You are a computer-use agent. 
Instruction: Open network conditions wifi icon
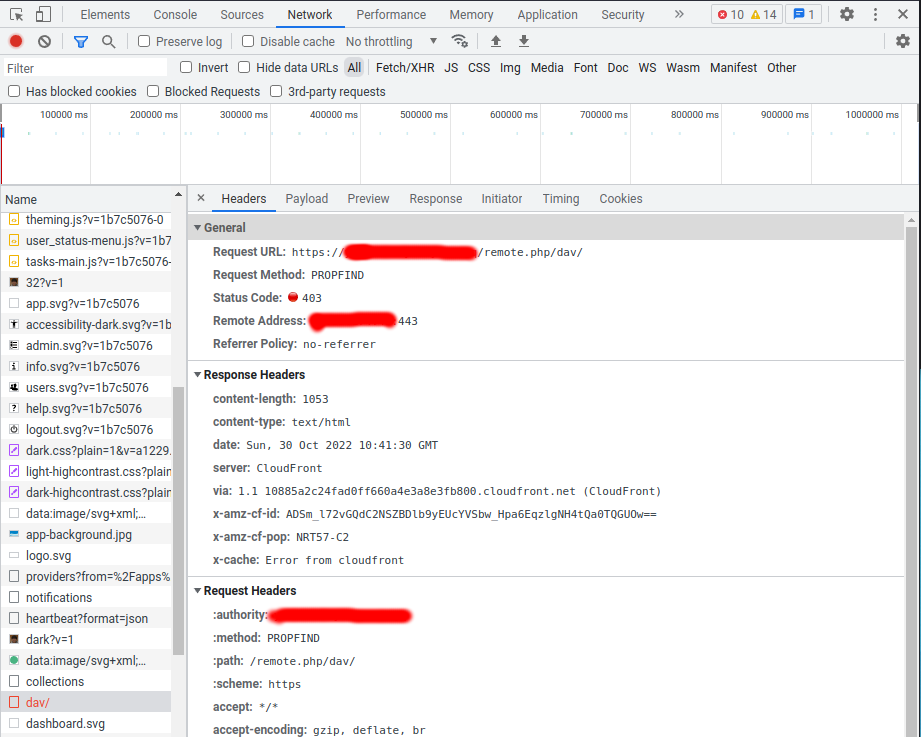tap(459, 41)
